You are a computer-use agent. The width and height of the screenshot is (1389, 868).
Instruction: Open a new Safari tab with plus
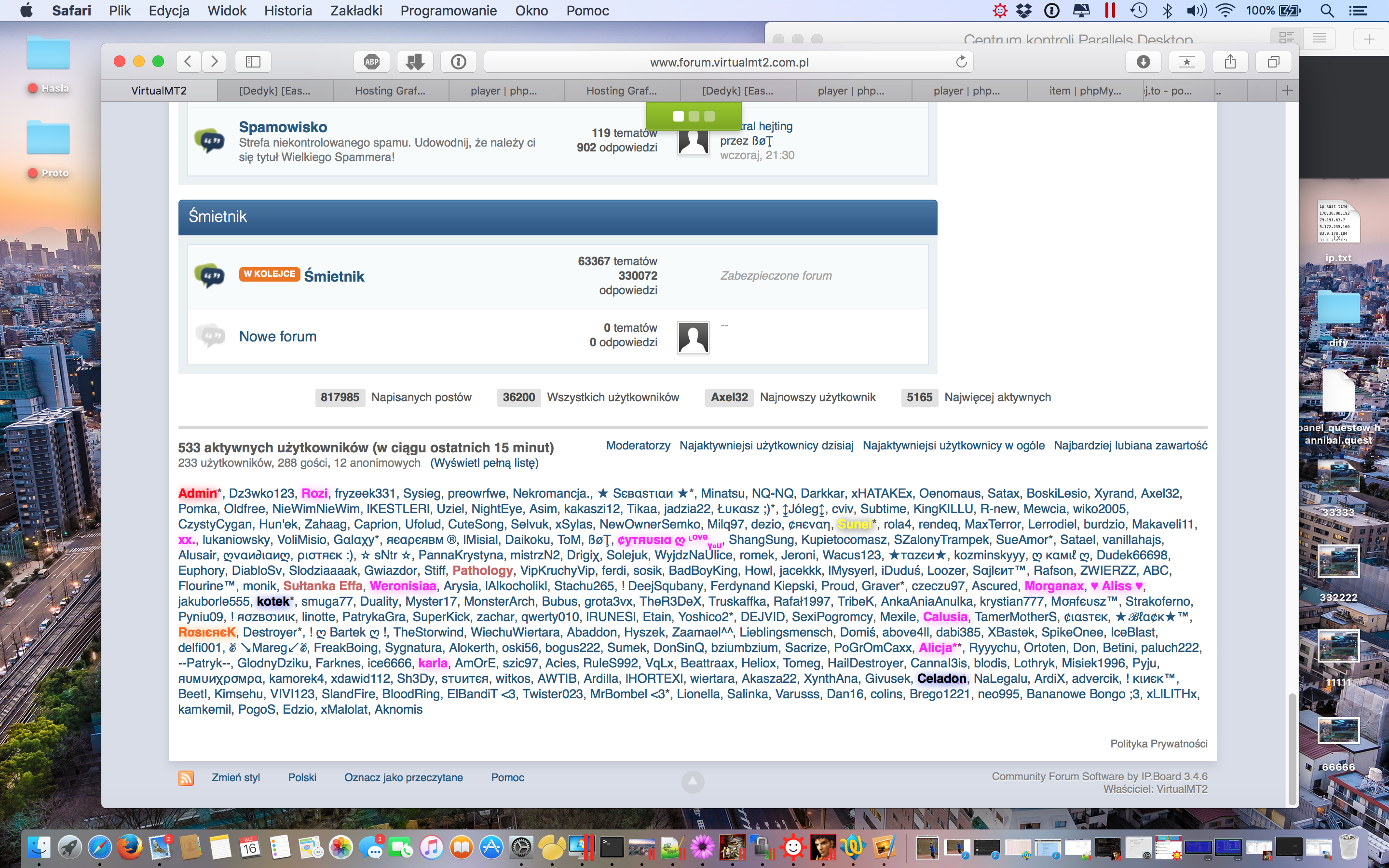[x=1287, y=90]
